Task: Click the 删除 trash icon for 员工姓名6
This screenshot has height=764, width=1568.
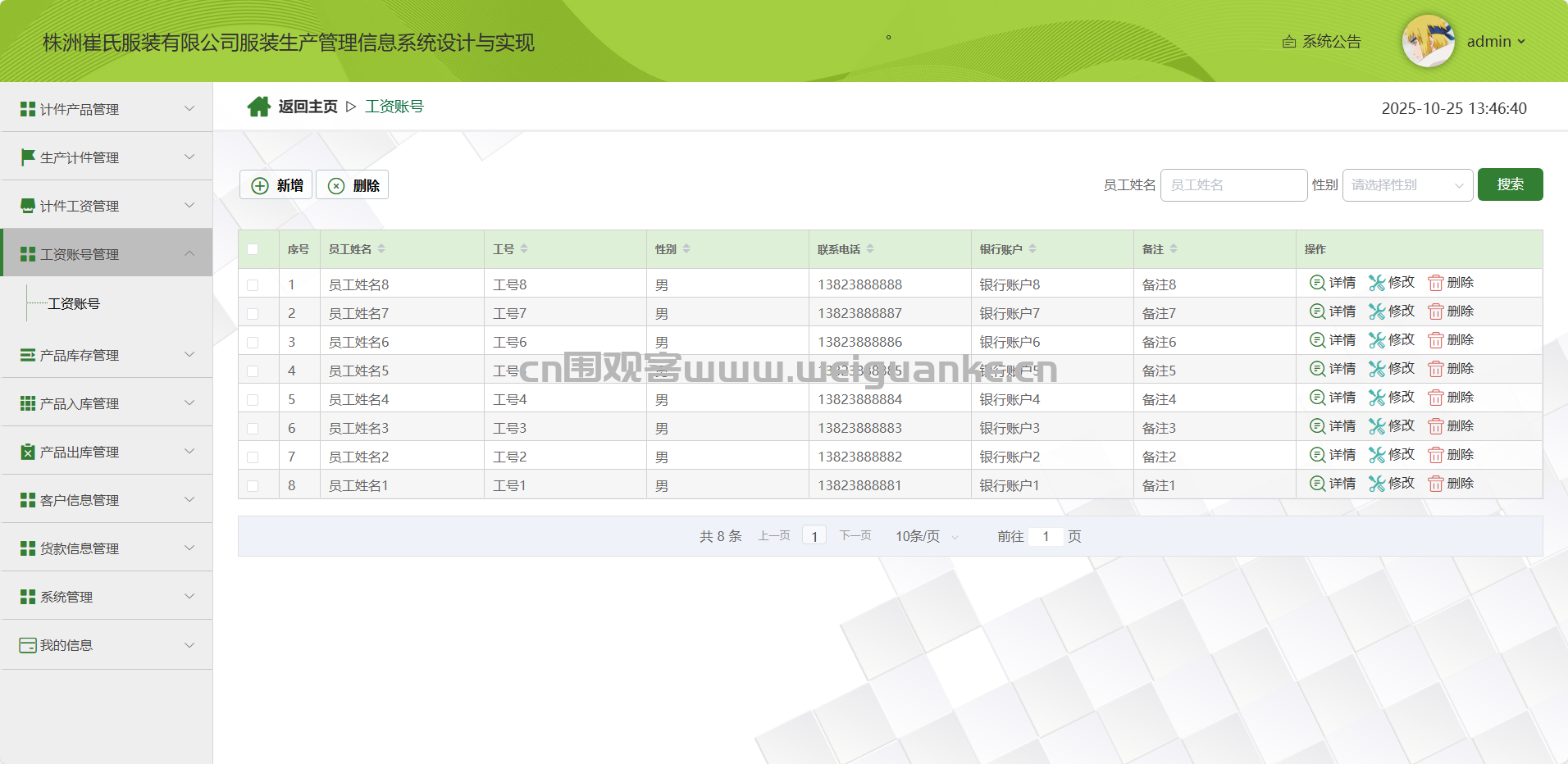Action: click(x=1435, y=340)
